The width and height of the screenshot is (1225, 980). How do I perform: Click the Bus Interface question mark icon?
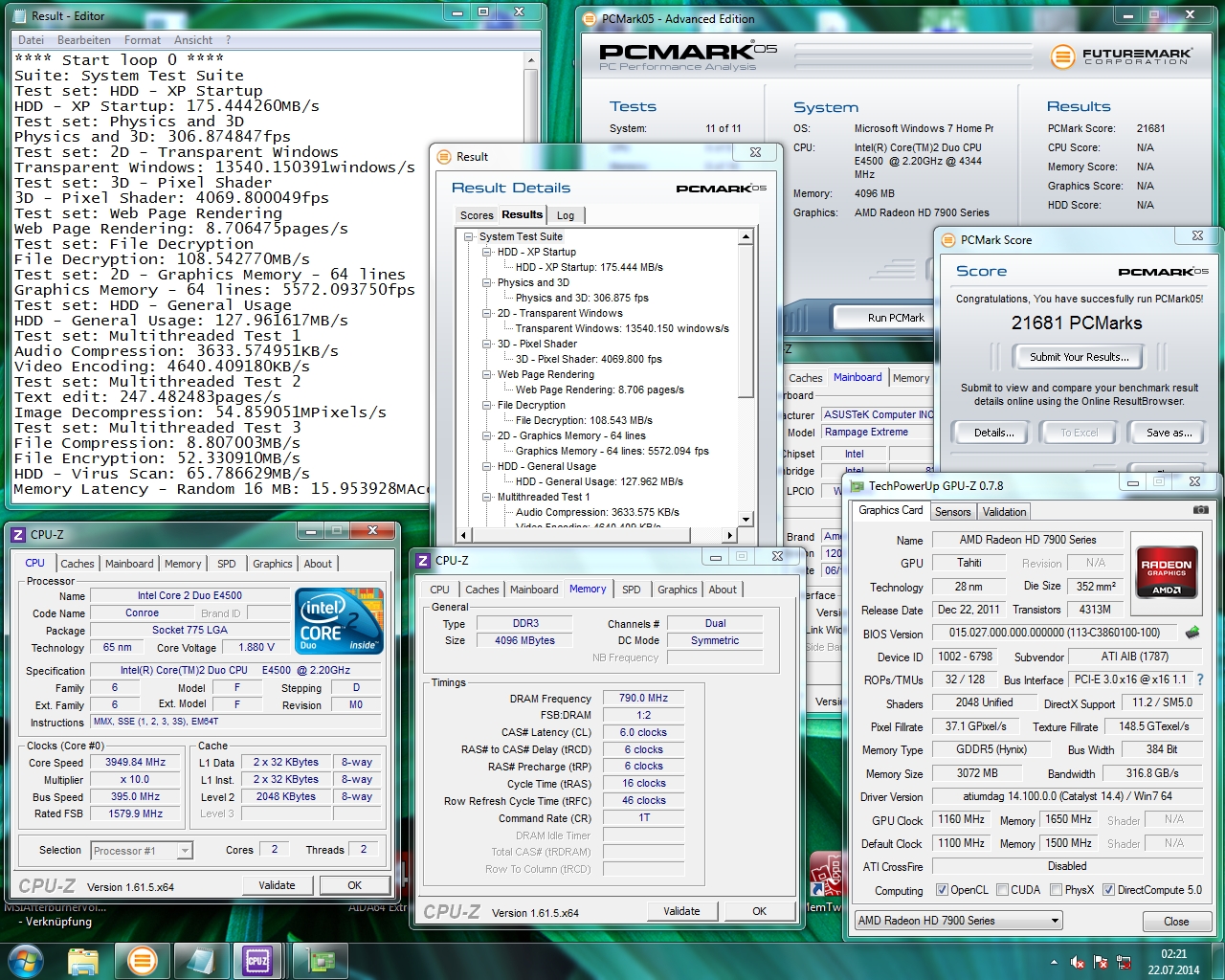(1199, 679)
